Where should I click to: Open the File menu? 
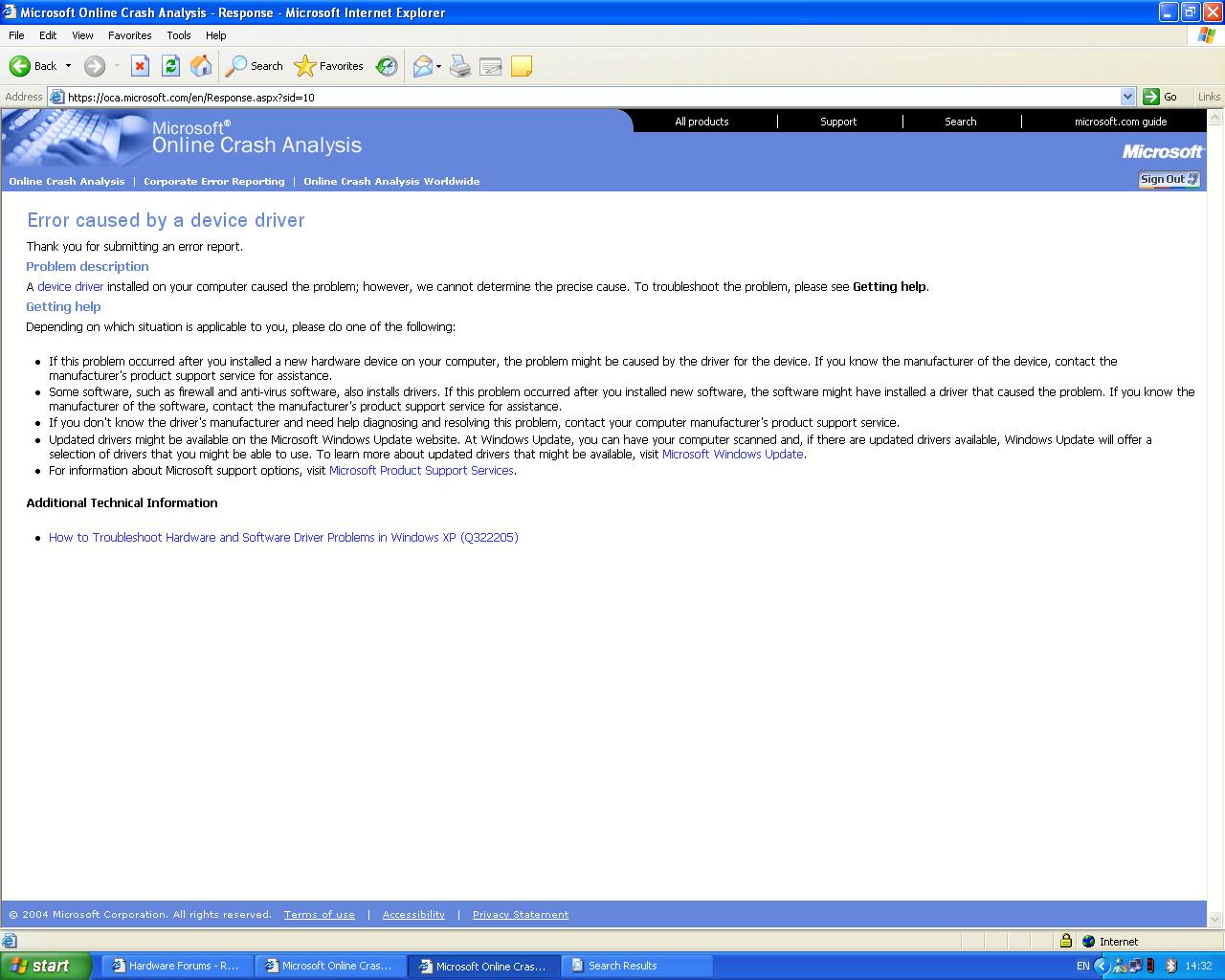[x=16, y=35]
